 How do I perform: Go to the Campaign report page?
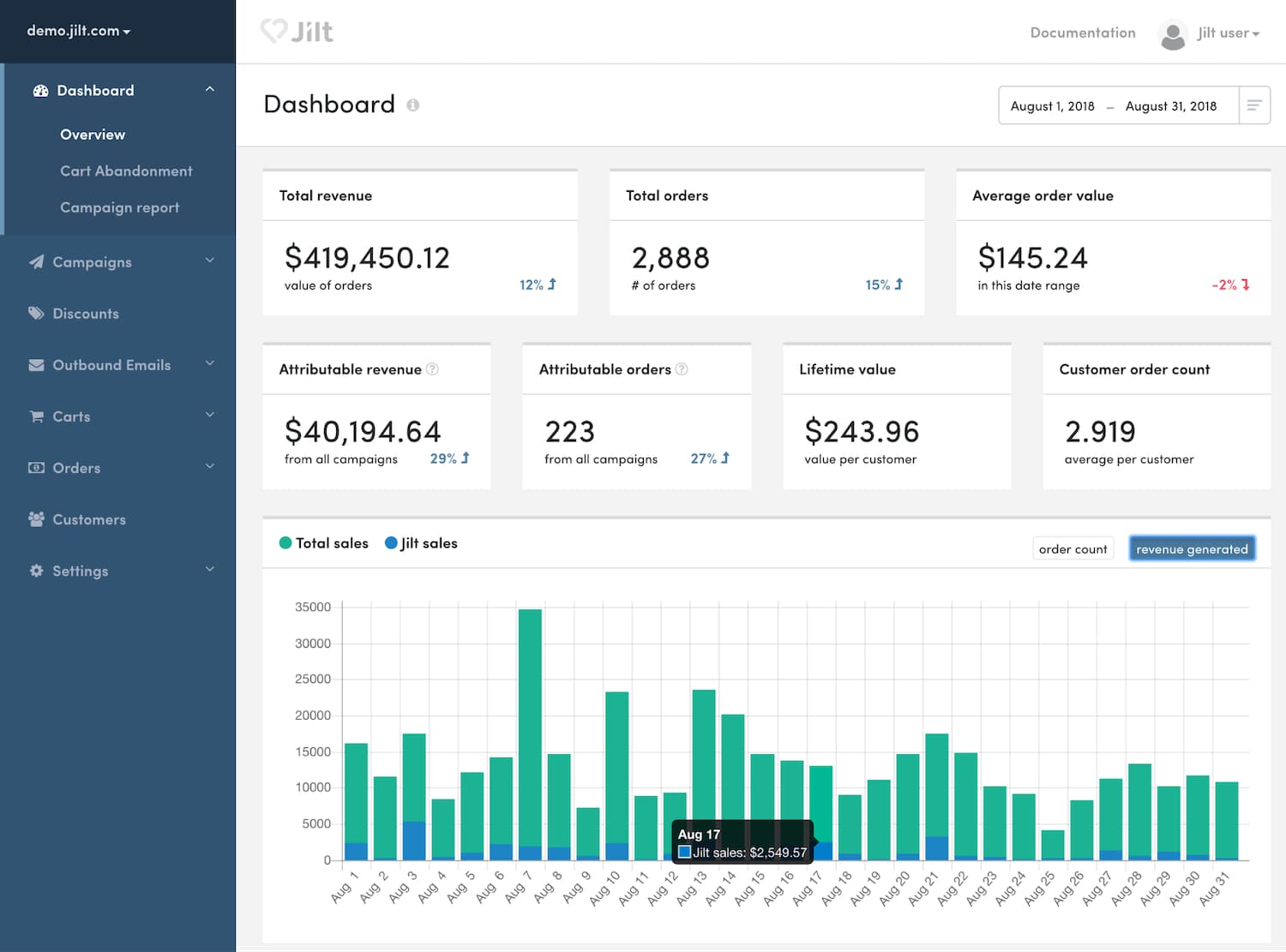pyautogui.click(x=119, y=207)
